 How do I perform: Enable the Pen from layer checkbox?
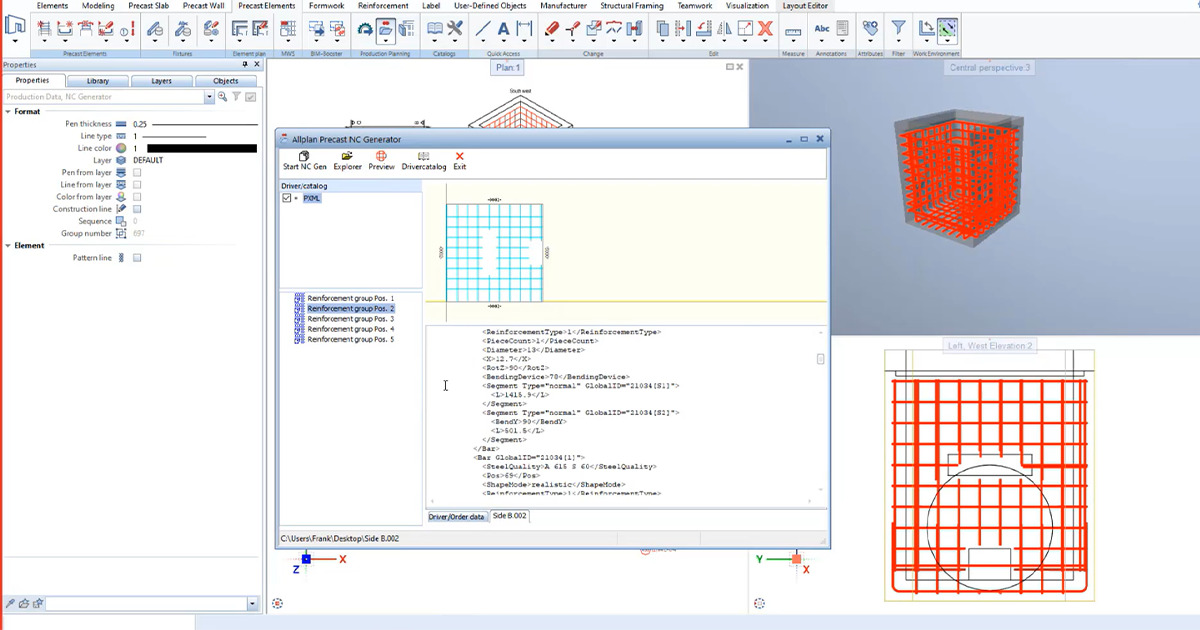point(137,173)
